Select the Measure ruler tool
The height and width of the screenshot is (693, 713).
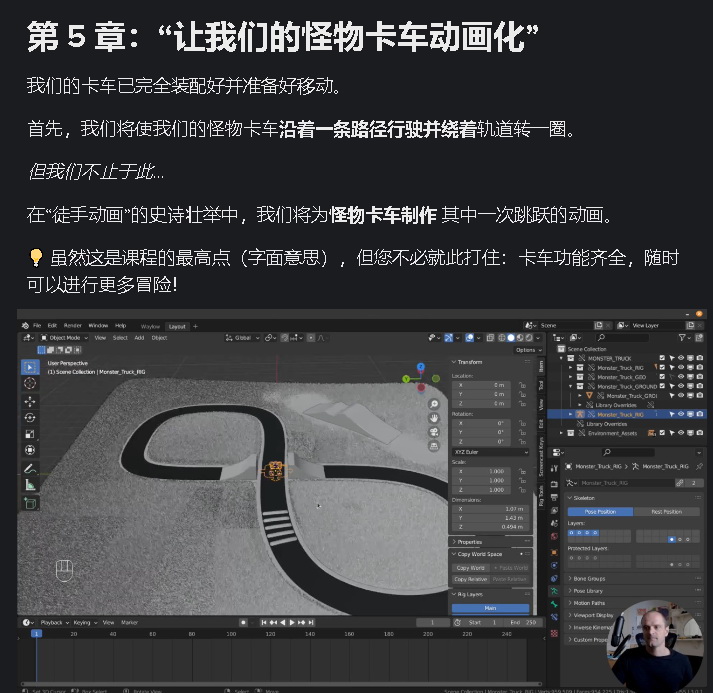click(30, 485)
